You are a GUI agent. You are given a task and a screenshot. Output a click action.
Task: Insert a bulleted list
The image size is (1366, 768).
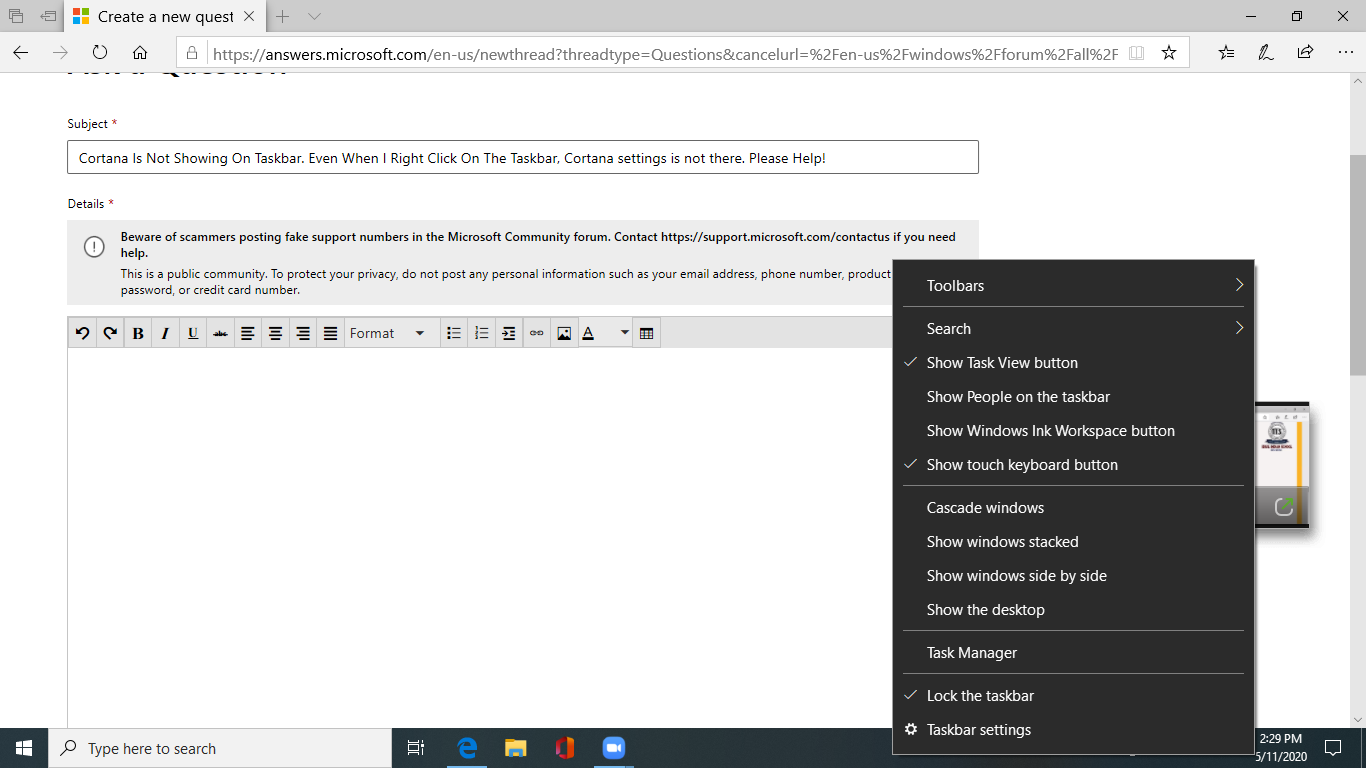[x=454, y=333]
